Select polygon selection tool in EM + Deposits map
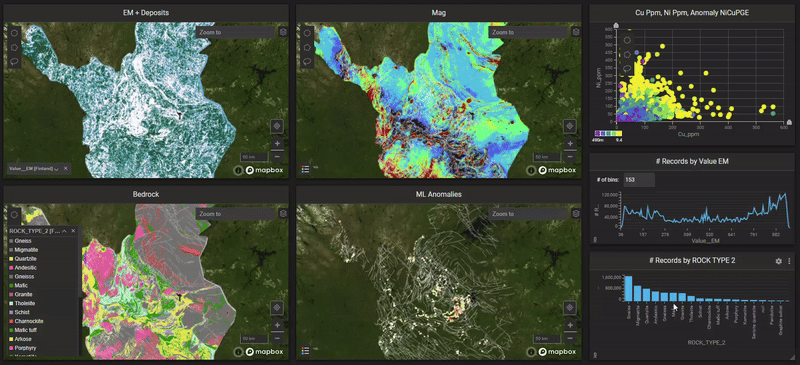This screenshot has height=365, width=800. [x=14, y=46]
